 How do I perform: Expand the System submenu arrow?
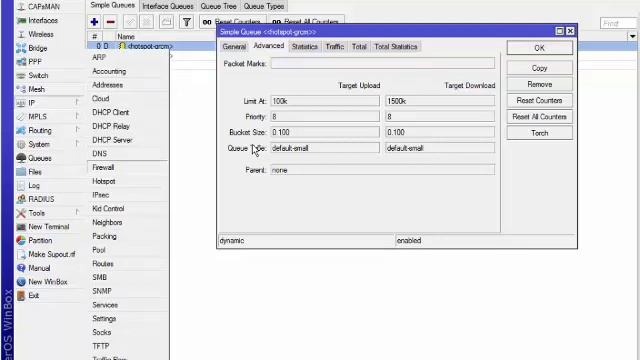77,144
